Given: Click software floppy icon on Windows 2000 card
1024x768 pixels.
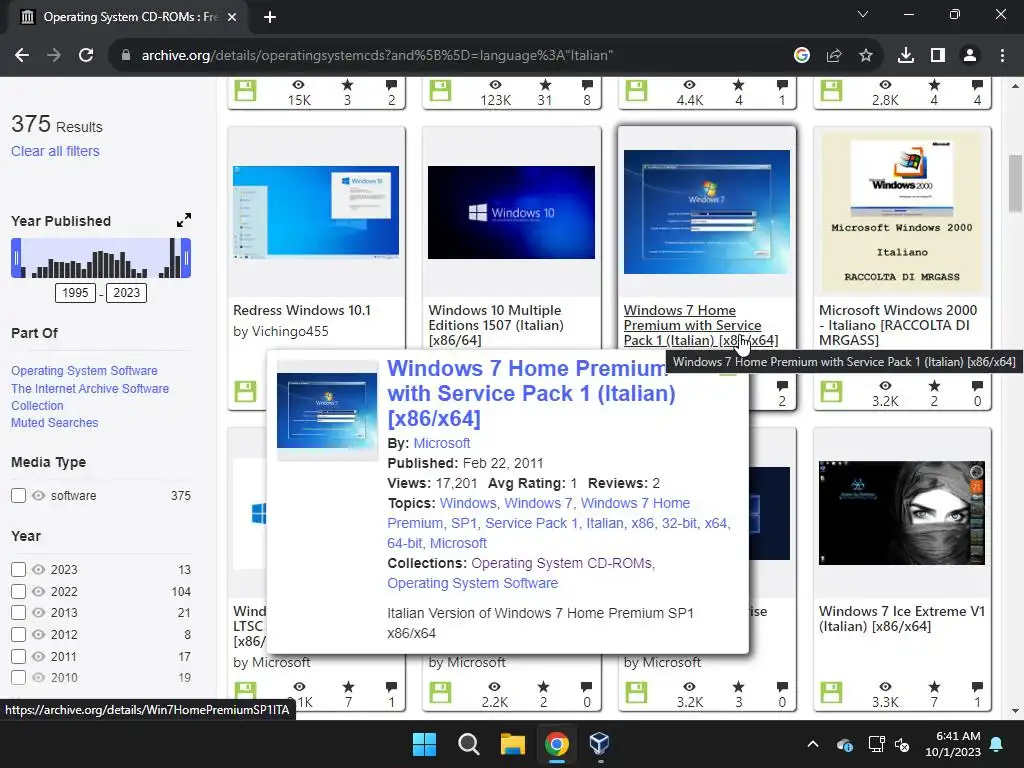Looking at the screenshot, I should [831, 392].
